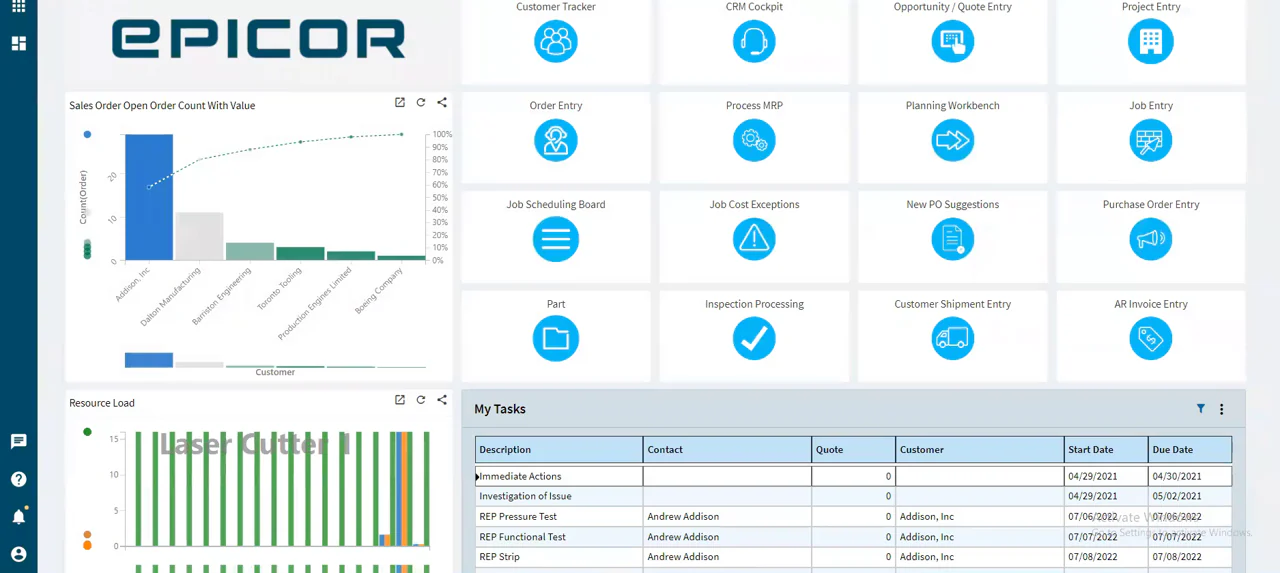The height and width of the screenshot is (573, 1280).
Task: Open the help question mark icon
Action: tap(18, 479)
